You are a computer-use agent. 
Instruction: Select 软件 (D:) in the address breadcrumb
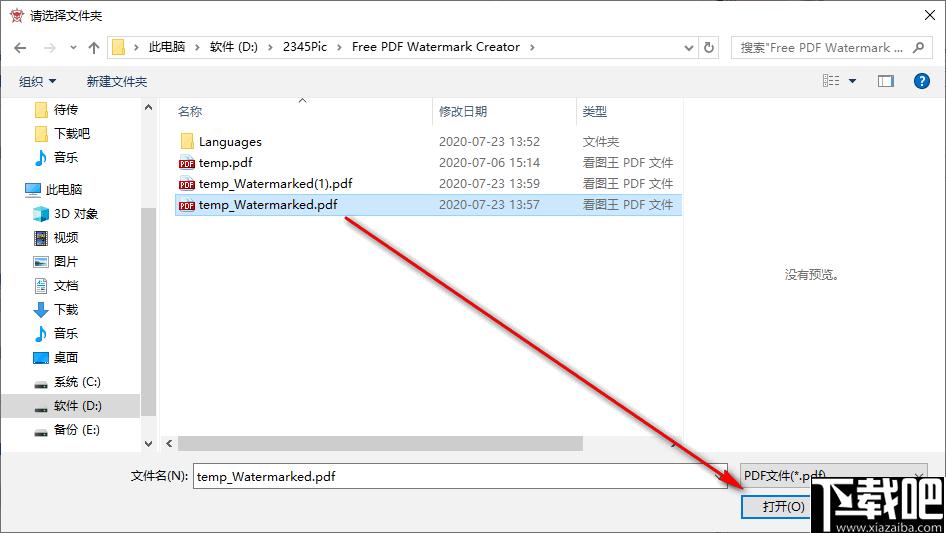pos(233,47)
